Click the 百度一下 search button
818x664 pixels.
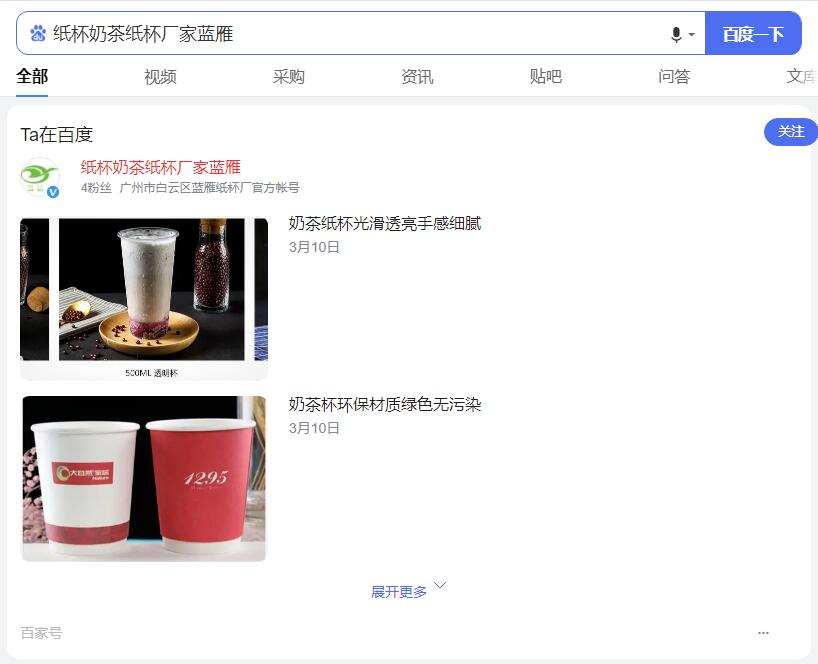click(753, 33)
